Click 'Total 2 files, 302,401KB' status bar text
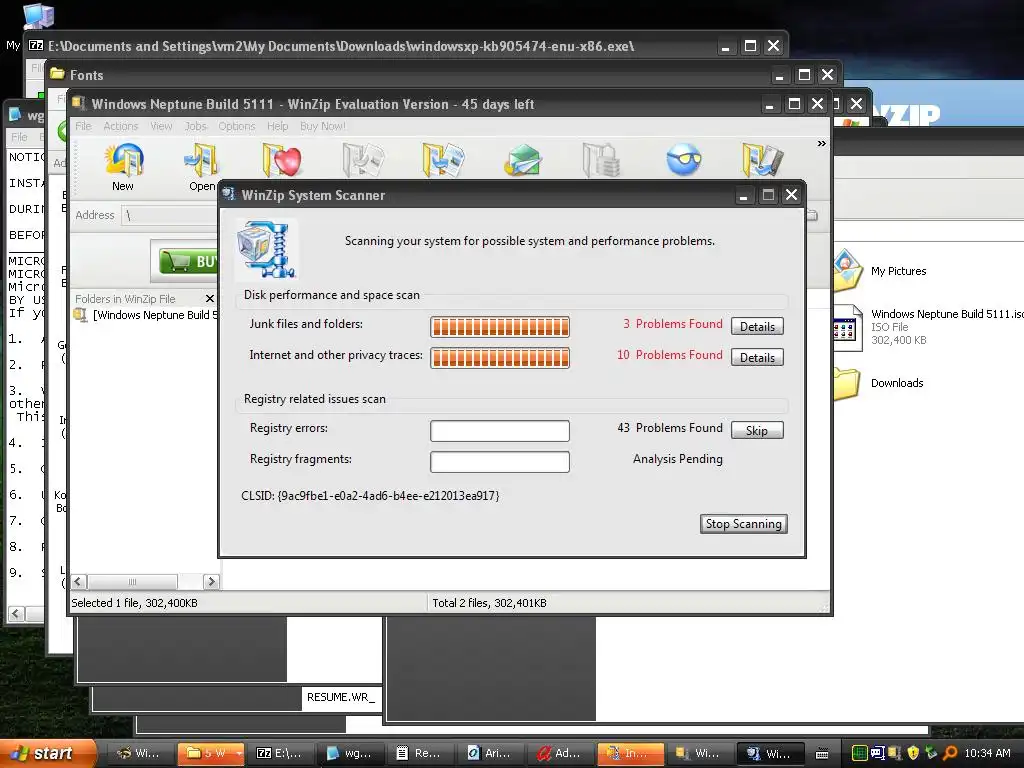The image size is (1024, 768). [489, 603]
